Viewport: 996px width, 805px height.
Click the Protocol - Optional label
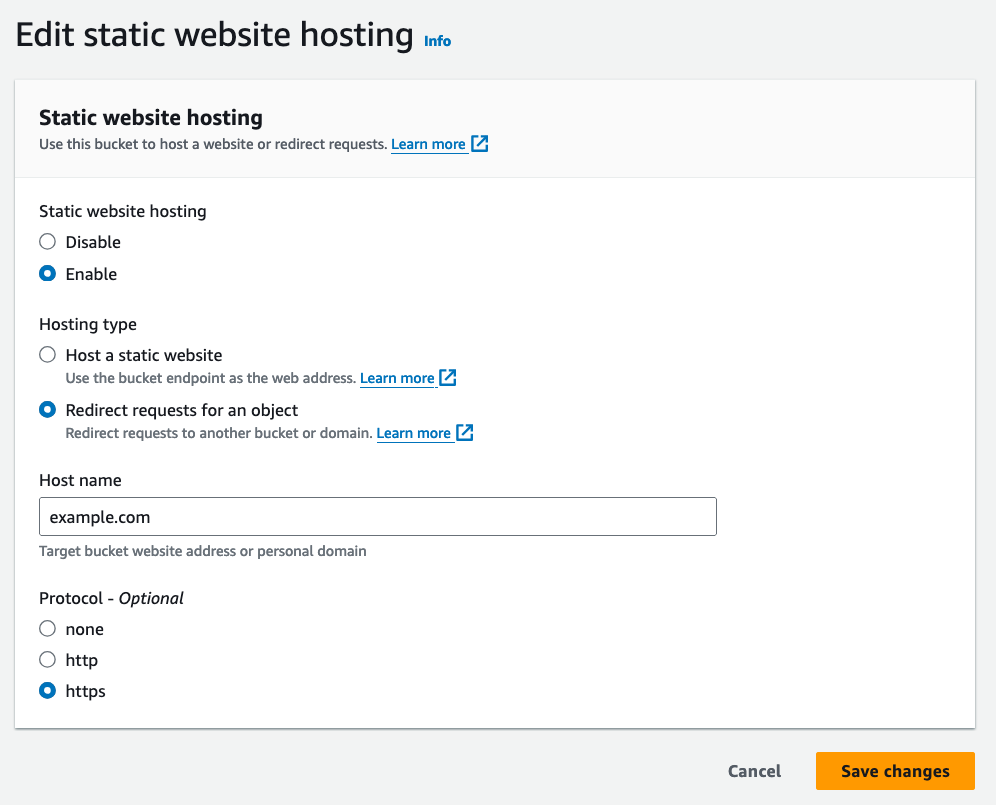click(x=111, y=598)
